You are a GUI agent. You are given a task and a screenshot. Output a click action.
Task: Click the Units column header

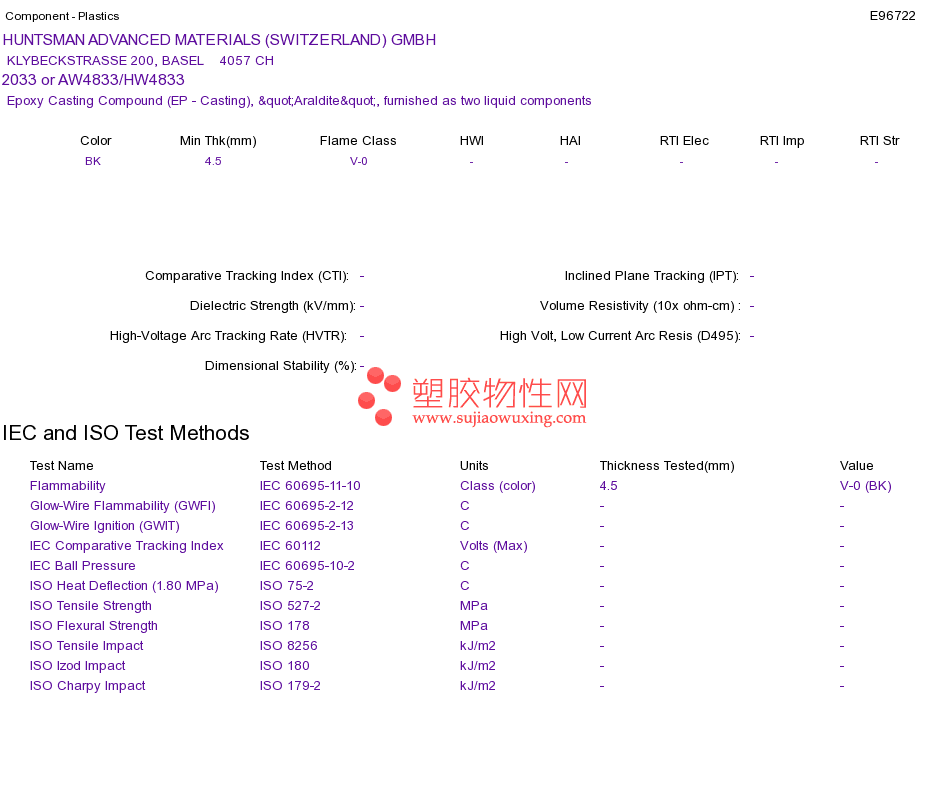click(x=474, y=466)
